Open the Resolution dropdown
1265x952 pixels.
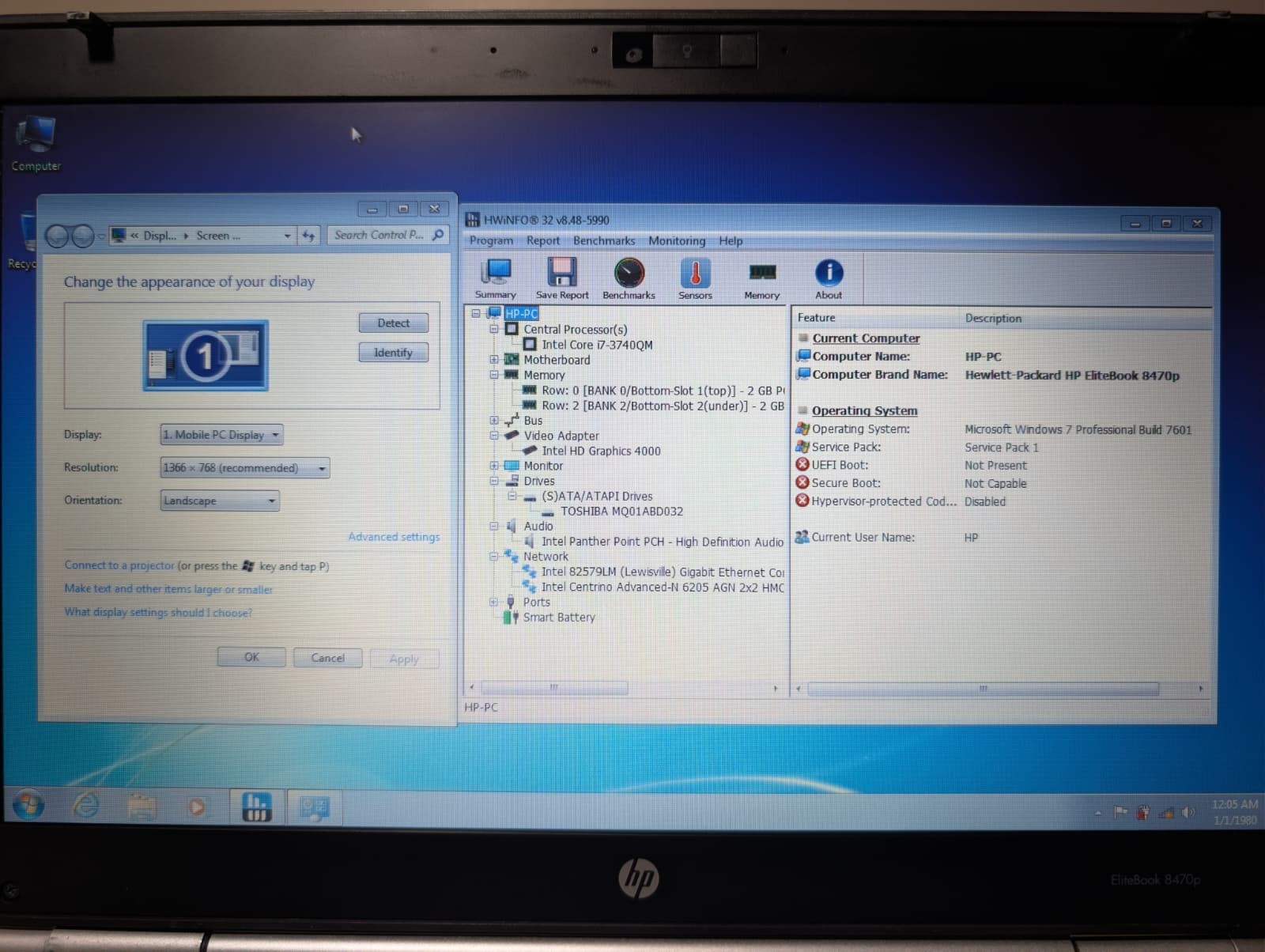tap(245, 468)
